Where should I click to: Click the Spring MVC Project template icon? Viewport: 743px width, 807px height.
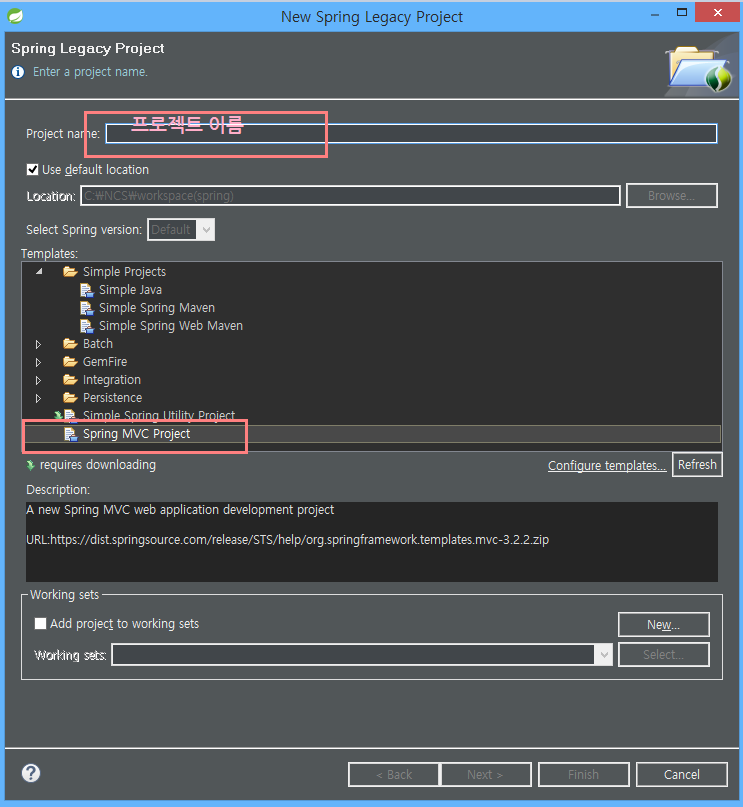70,434
